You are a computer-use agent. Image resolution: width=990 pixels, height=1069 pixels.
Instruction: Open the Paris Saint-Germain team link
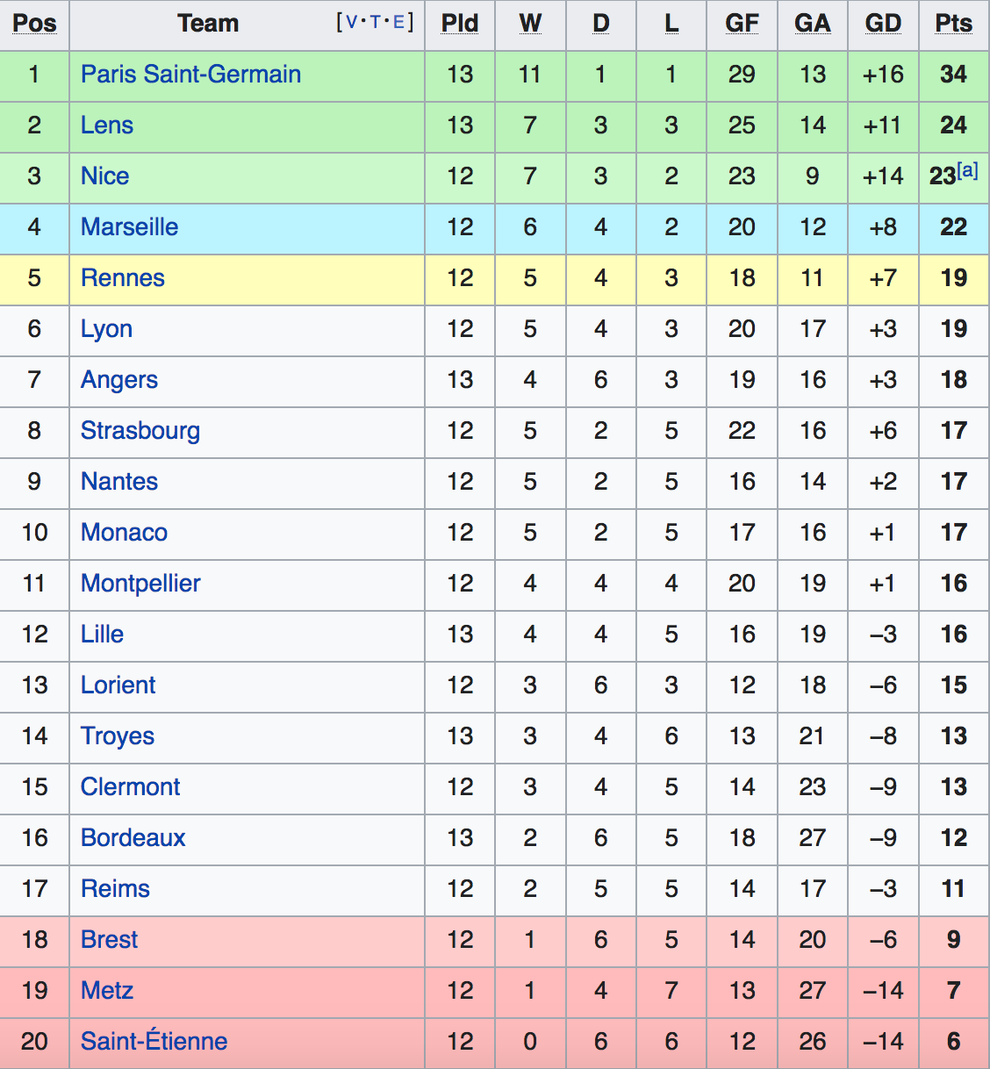pyautogui.click(x=190, y=74)
